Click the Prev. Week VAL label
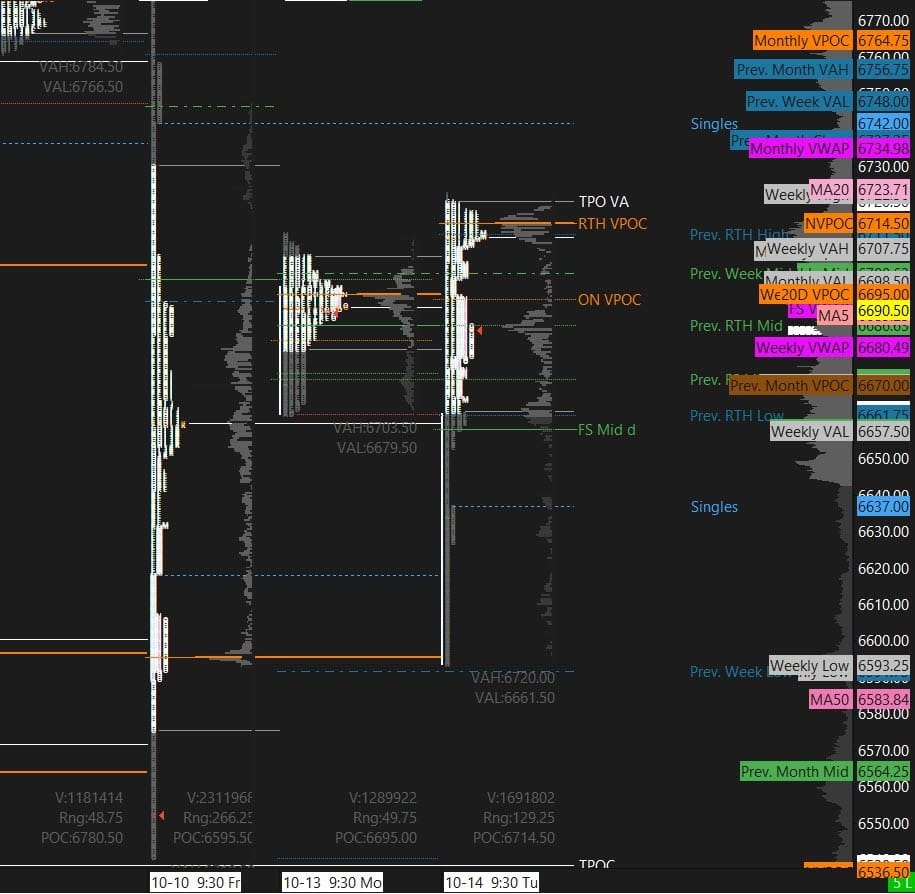 tap(798, 102)
